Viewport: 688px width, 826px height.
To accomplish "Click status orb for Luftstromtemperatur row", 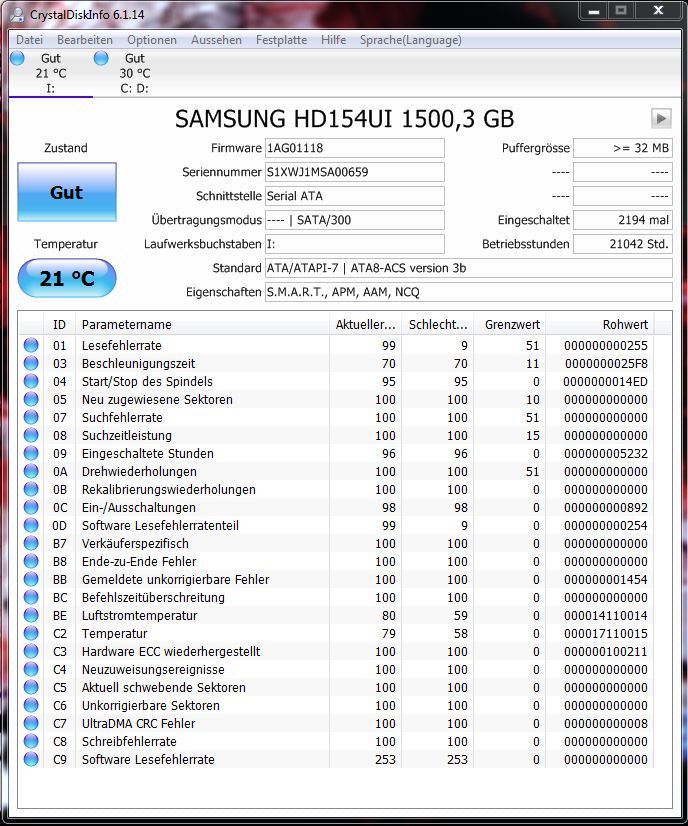I will click(31, 615).
